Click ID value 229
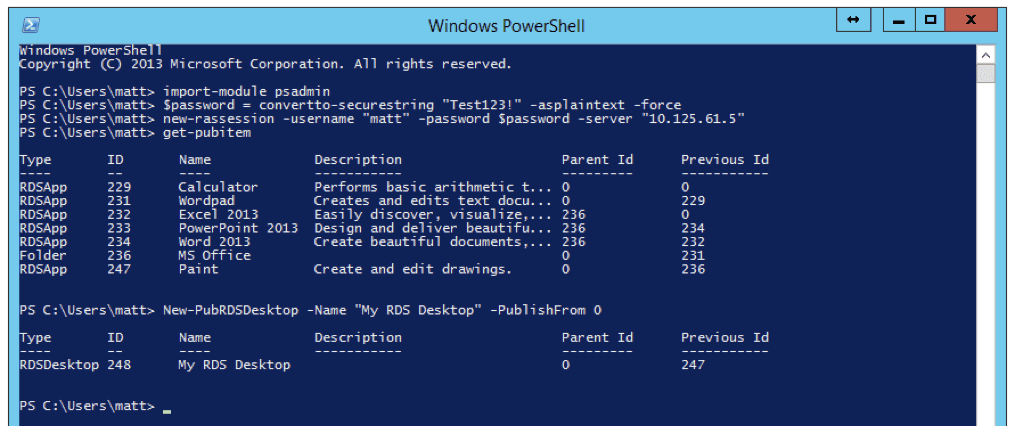The image size is (1015, 426). click(119, 187)
